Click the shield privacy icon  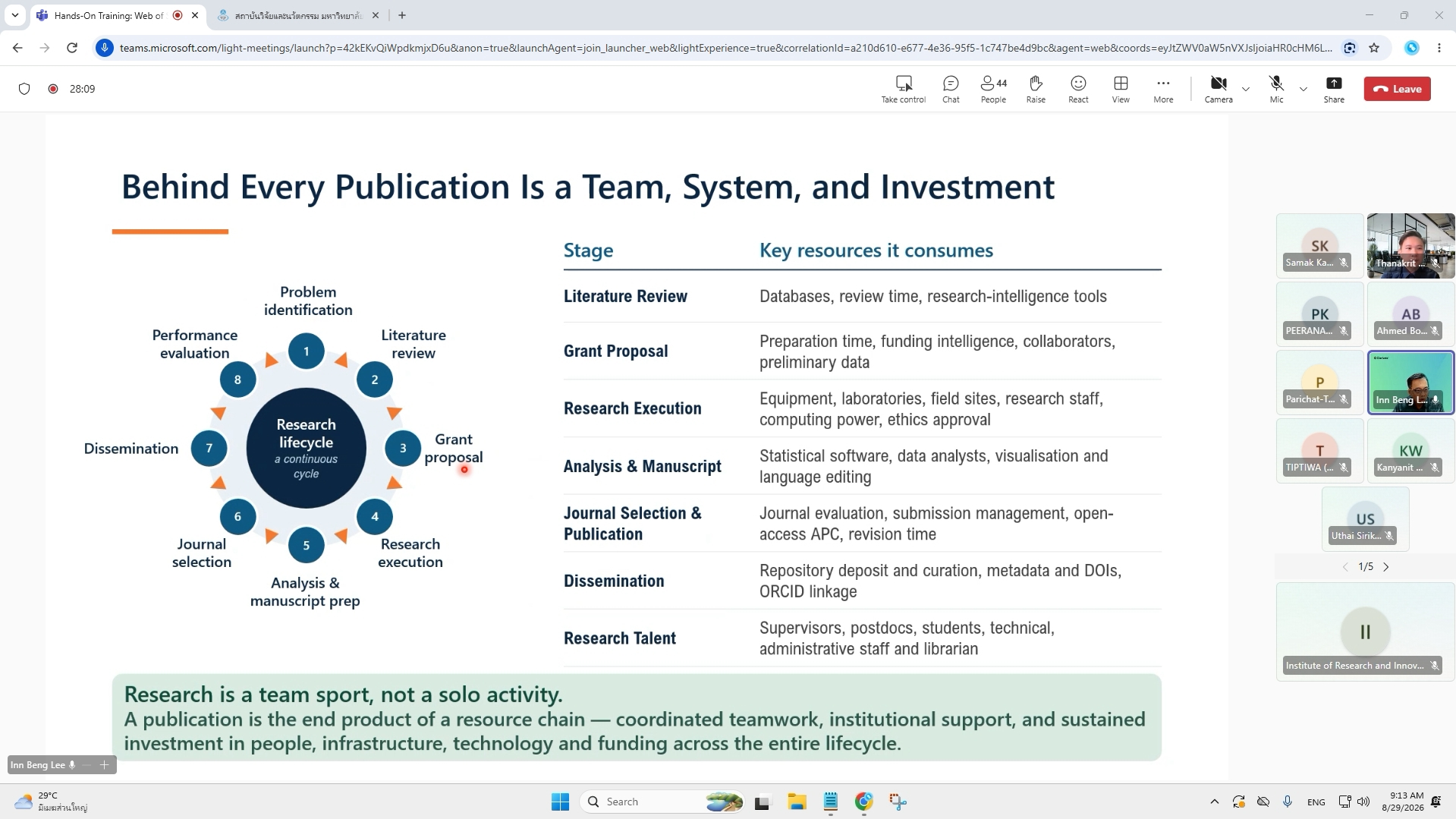coord(24,89)
